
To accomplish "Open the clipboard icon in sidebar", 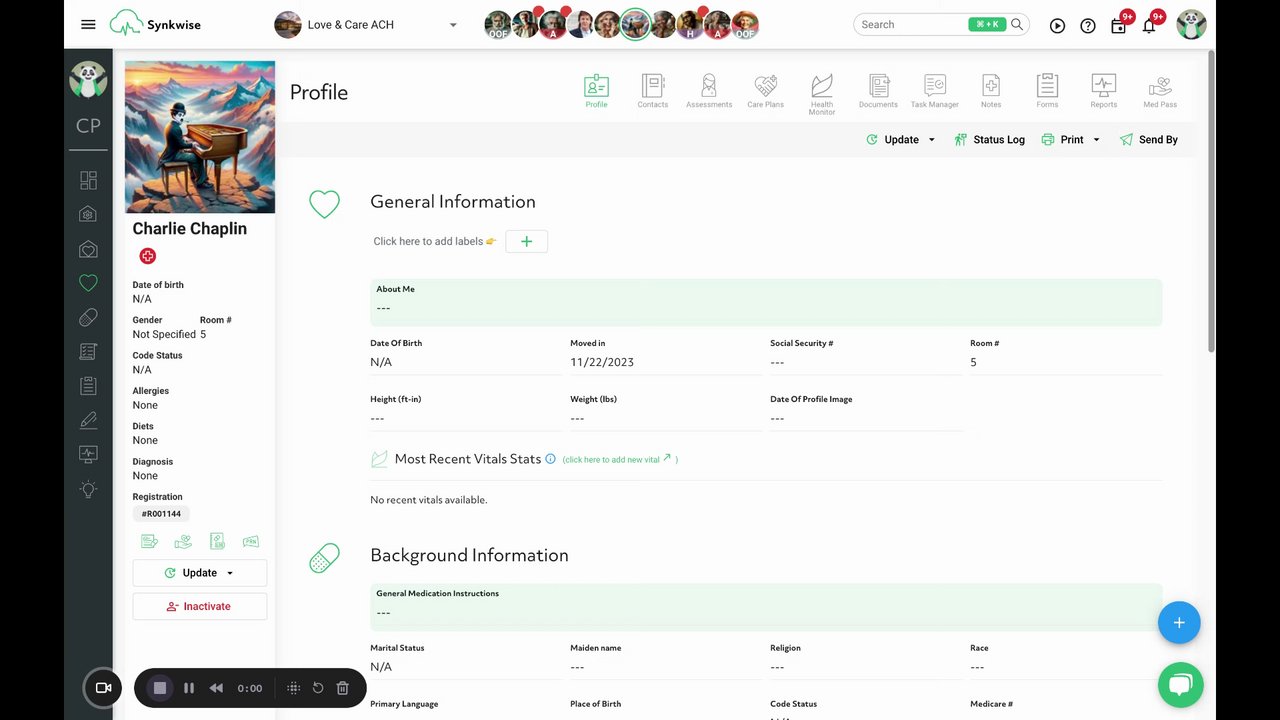I will point(88,386).
